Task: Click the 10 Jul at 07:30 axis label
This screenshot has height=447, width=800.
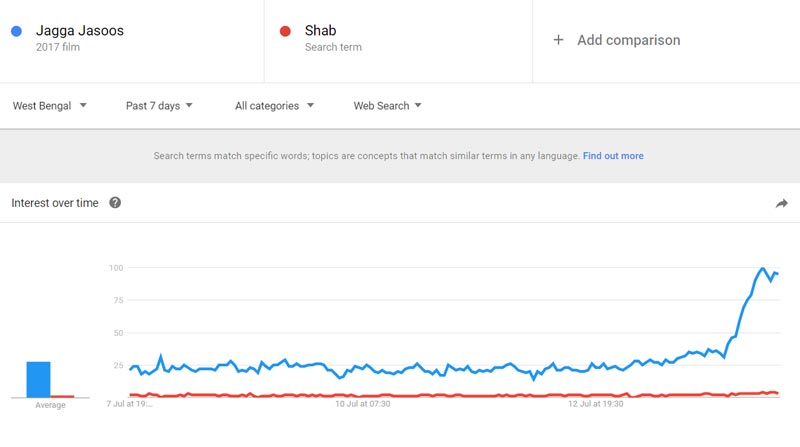Action: (362, 404)
